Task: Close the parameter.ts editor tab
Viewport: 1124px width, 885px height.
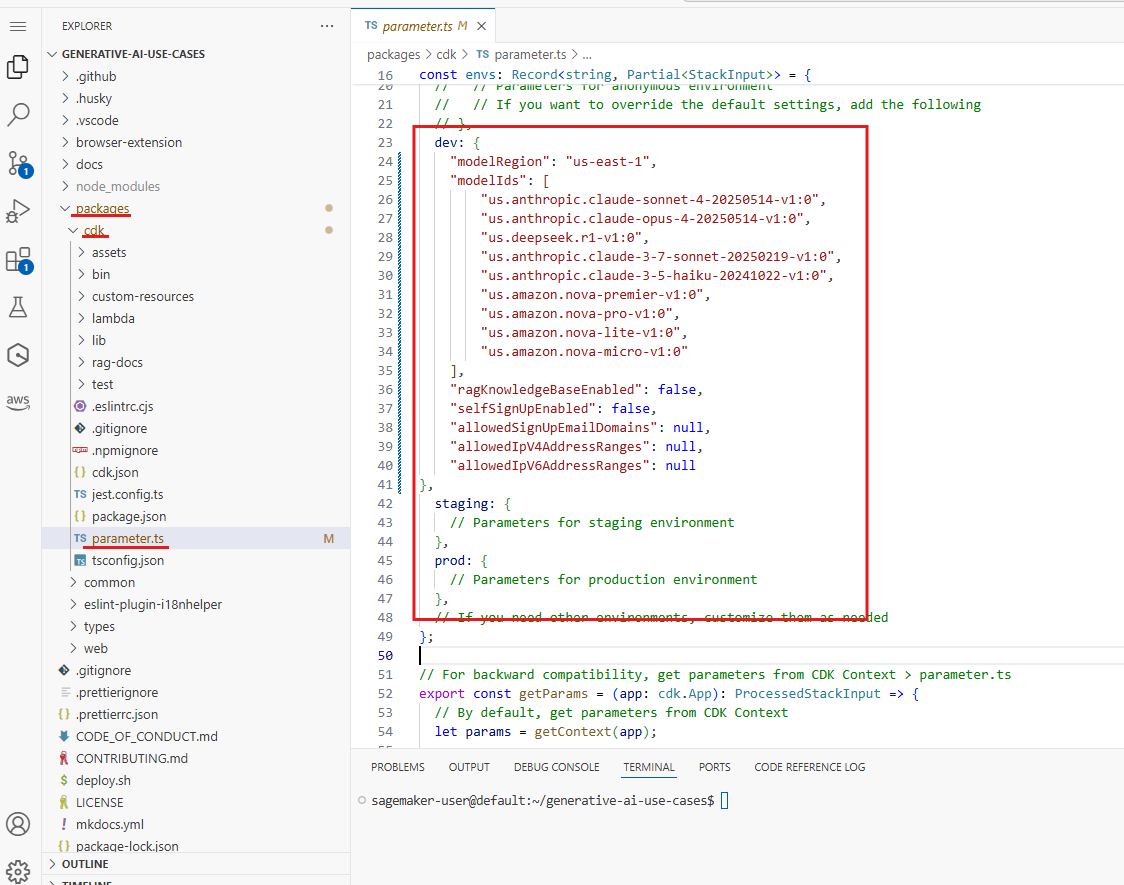Action: tap(482, 27)
